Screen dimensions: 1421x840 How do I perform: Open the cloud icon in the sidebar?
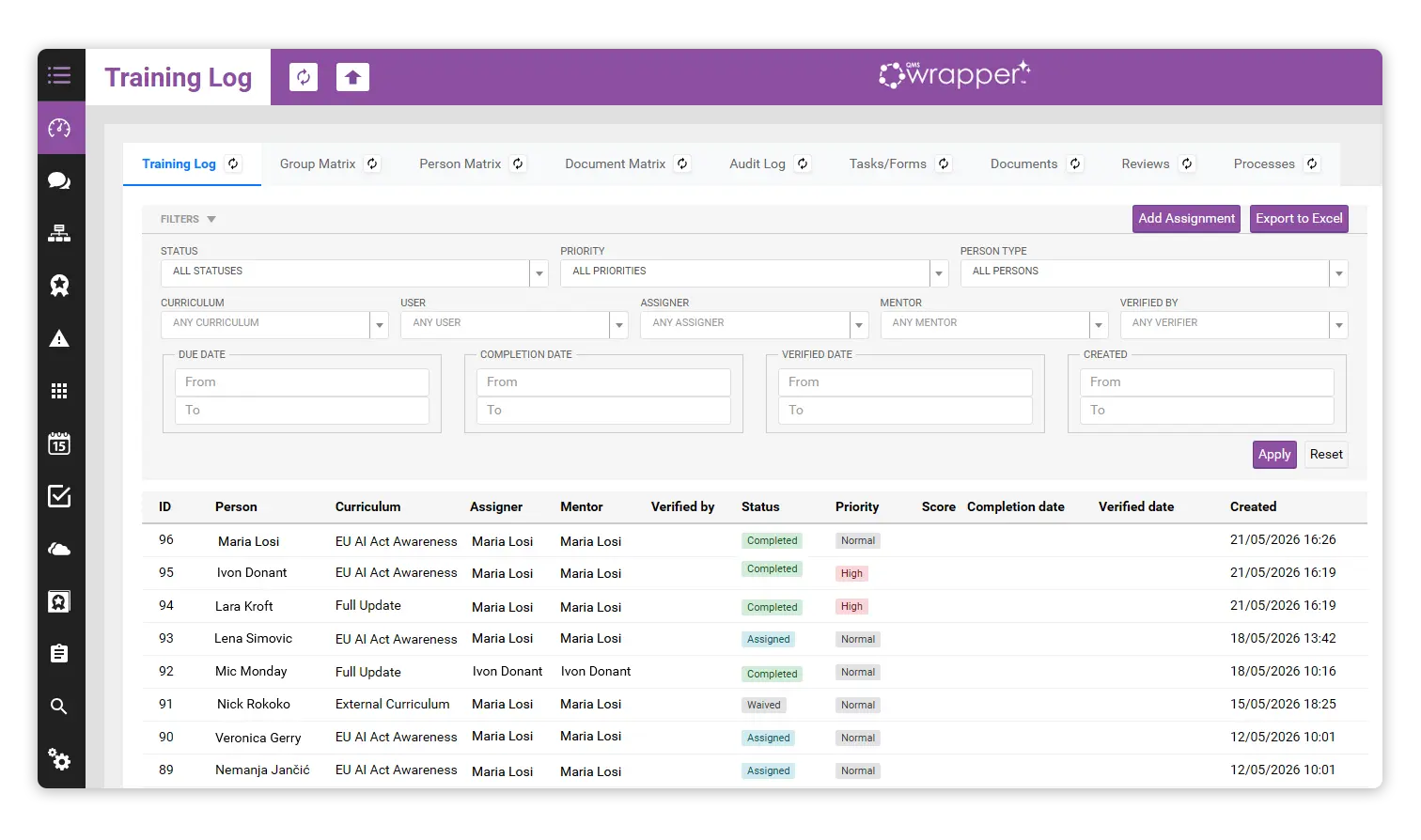coord(59,549)
